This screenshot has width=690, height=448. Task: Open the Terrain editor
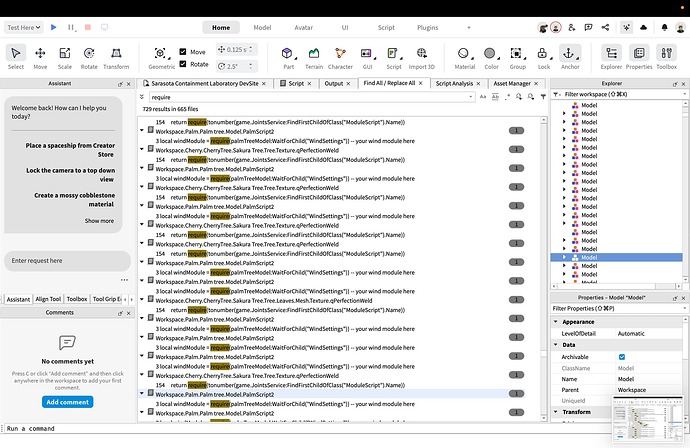(x=314, y=58)
